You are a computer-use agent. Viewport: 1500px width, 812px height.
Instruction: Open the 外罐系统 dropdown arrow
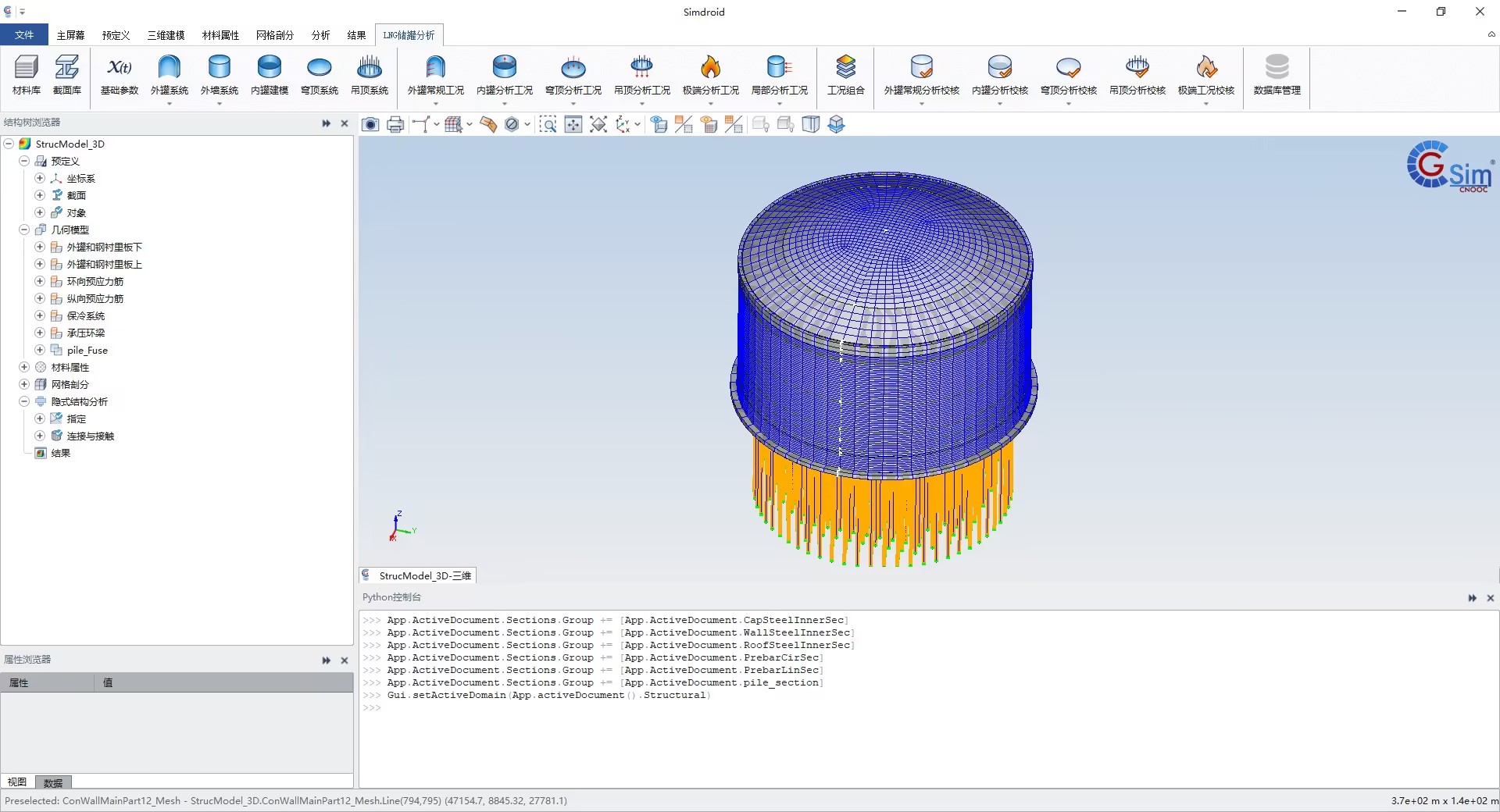pos(170,104)
